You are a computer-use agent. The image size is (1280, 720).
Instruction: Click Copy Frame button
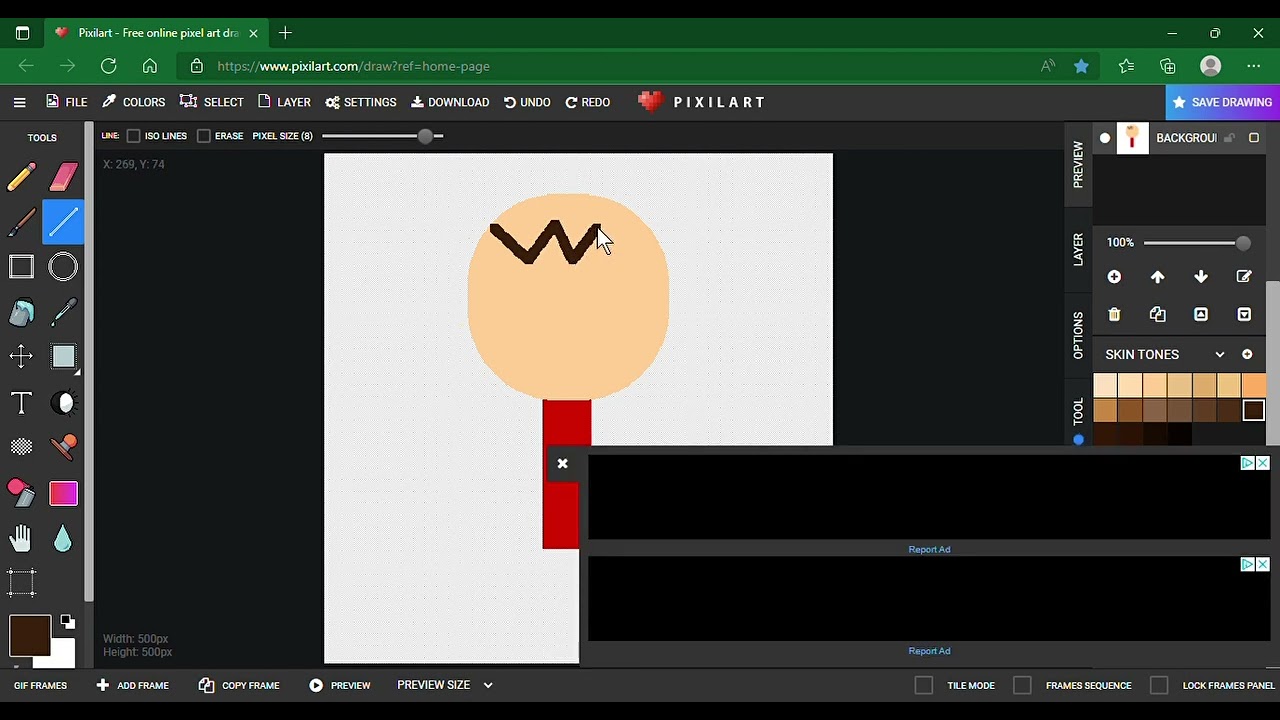(x=239, y=685)
